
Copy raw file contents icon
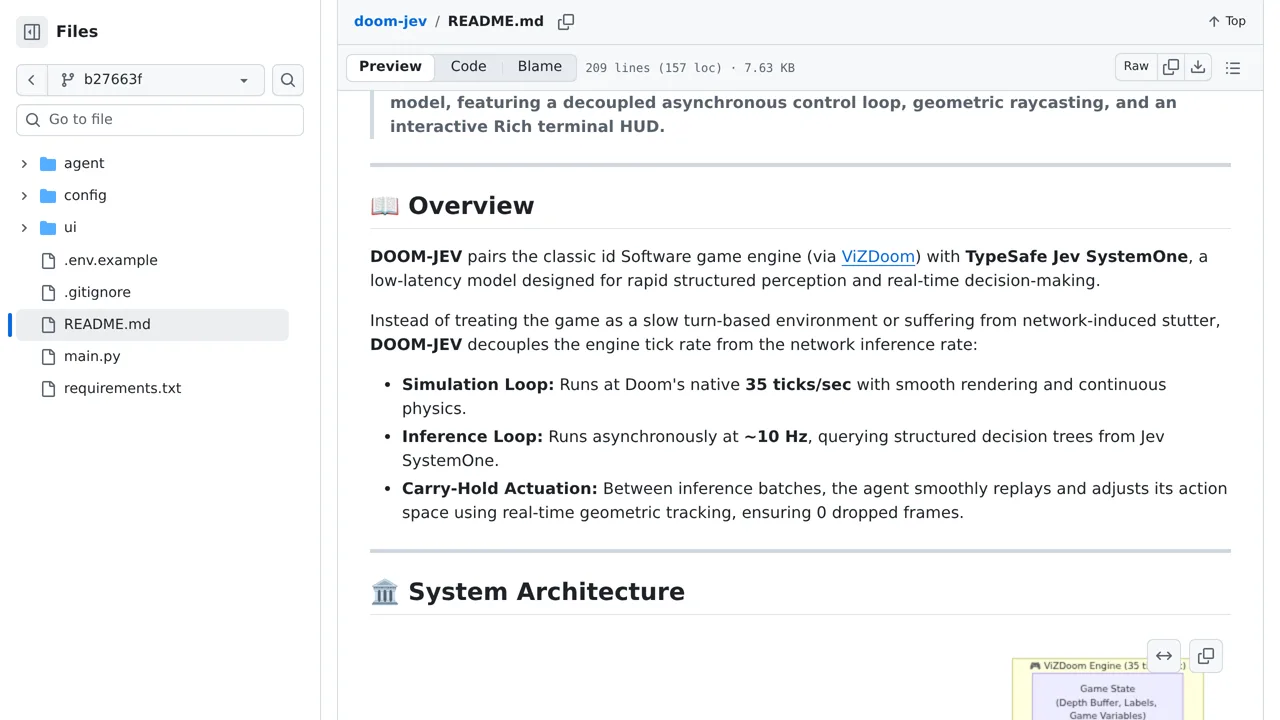(x=1171, y=67)
